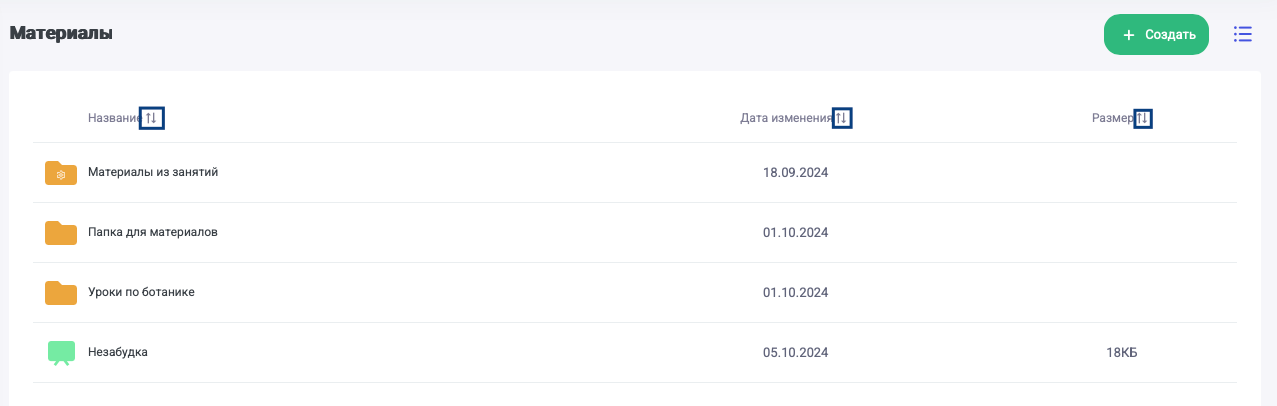Click the Материалы из занятий folder icon

click(x=61, y=173)
